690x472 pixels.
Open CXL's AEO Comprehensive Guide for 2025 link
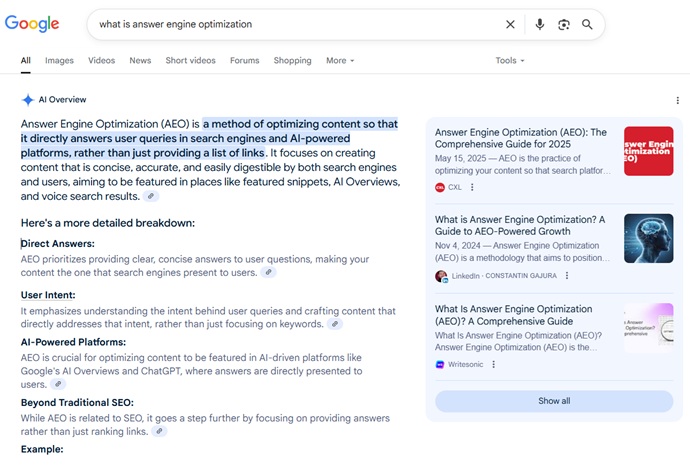[x=521, y=138]
